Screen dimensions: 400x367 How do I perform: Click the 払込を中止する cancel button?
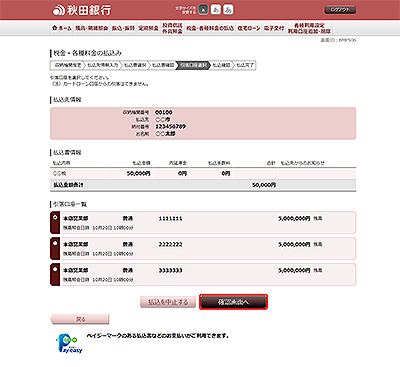coord(168,302)
